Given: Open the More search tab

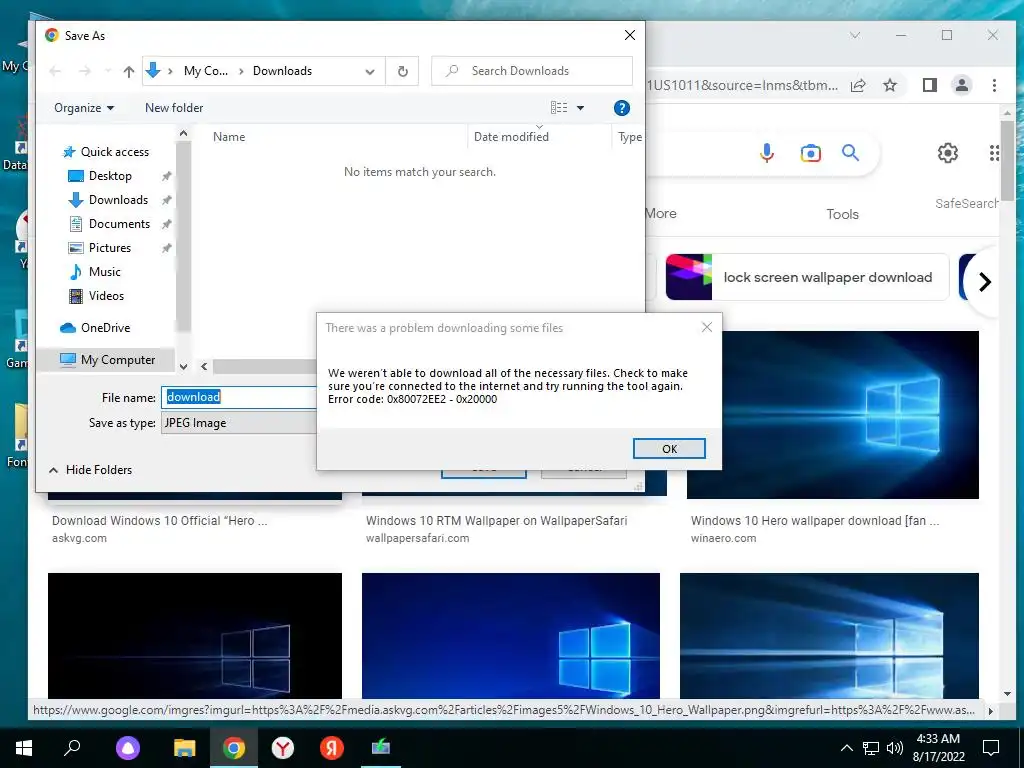Looking at the screenshot, I should tap(661, 214).
